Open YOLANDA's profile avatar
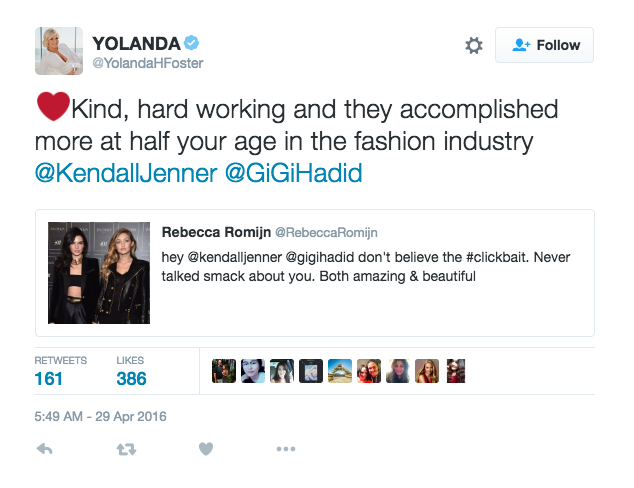This screenshot has height=488, width=634. point(59,51)
